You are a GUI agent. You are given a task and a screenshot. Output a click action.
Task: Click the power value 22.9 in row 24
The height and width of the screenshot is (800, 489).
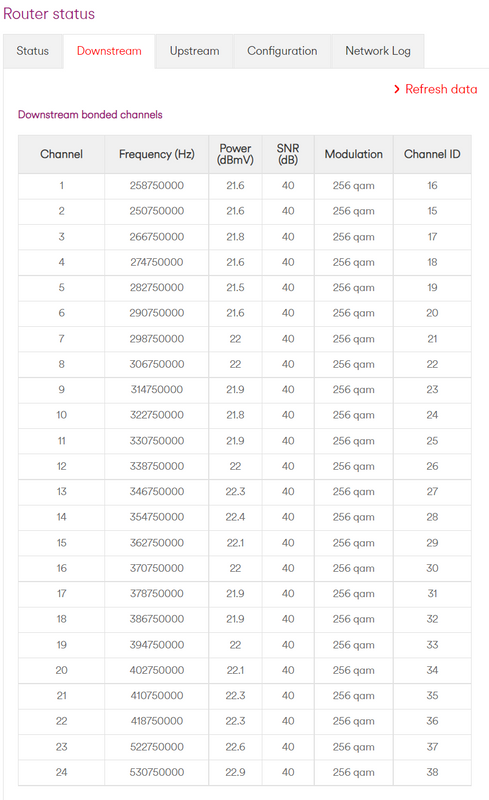(x=235, y=772)
